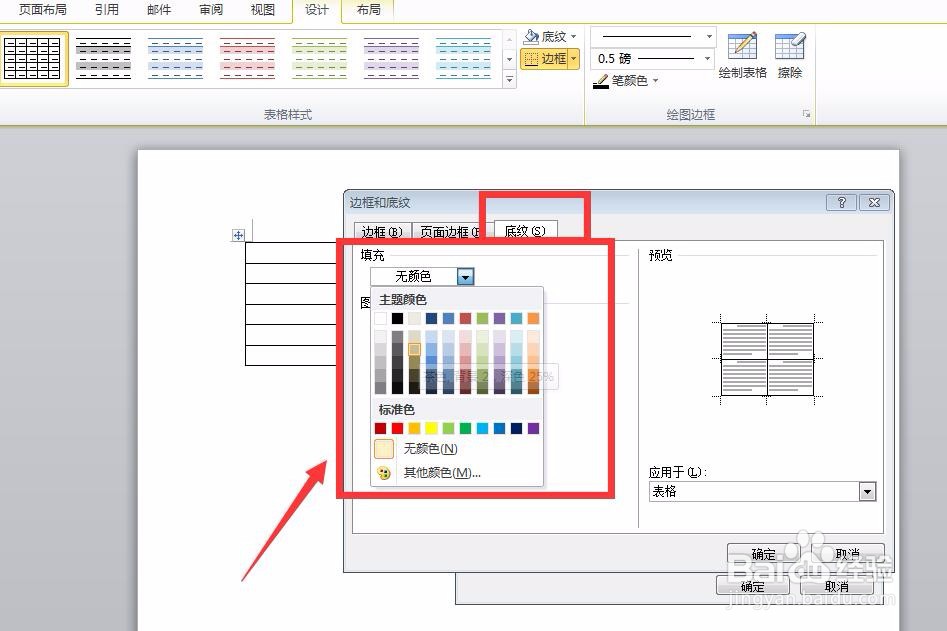Pick dark red standard color swatch
Screen dimensions: 947x631
(x=380, y=428)
